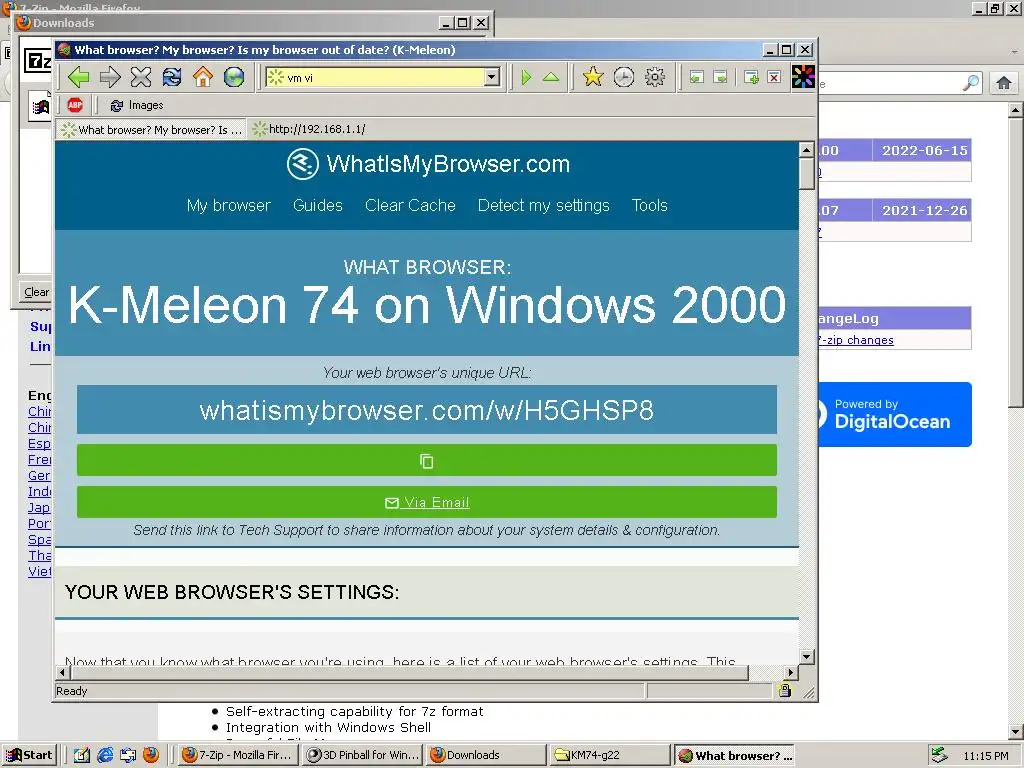Viewport: 1024px width, 768px height.
Task: Click the whatismybrowser.com/w/H5GHSP8 URL box
Action: (426, 410)
